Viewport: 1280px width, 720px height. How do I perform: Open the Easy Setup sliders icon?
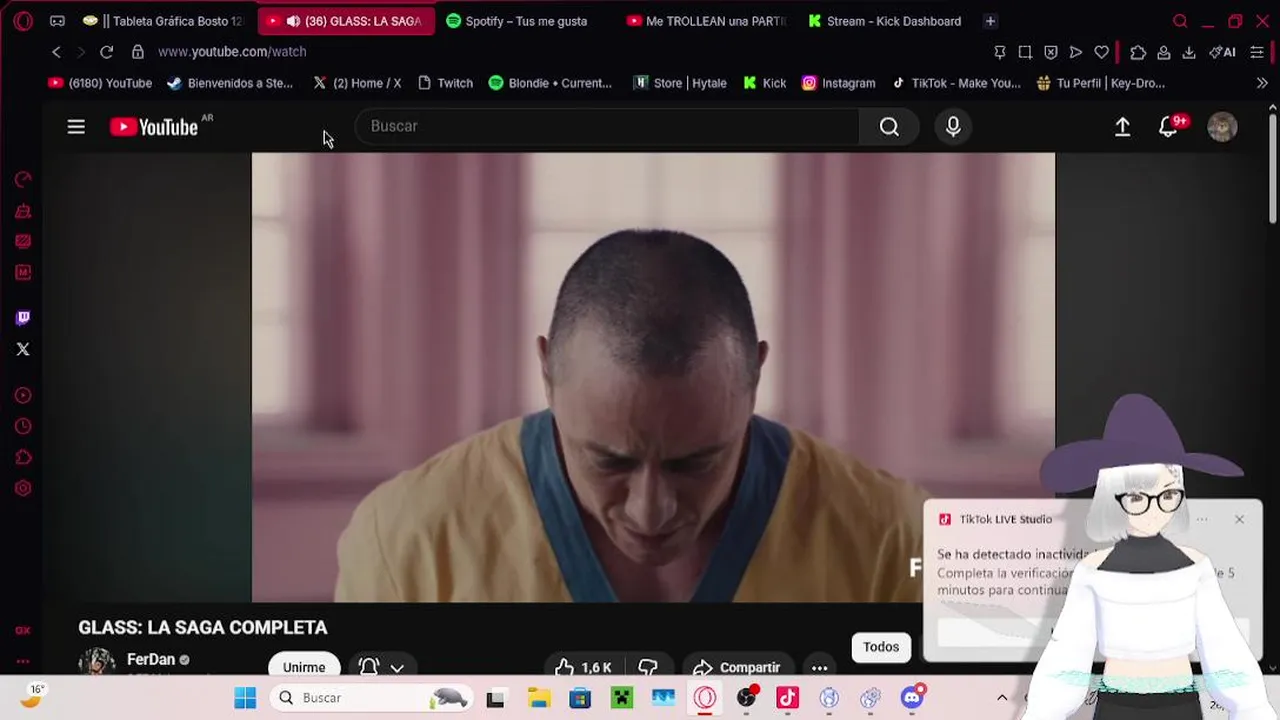pyautogui.click(x=1257, y=52)
